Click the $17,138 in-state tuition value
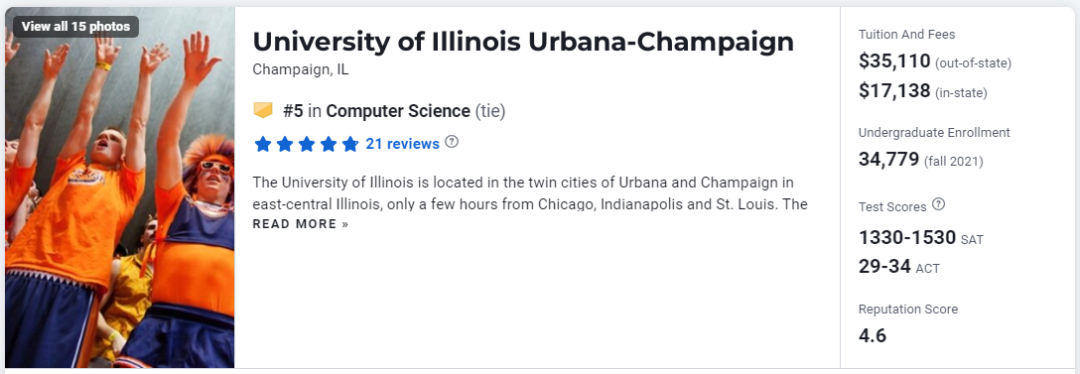Screen dimensions: 1080x374 (894, 90)
